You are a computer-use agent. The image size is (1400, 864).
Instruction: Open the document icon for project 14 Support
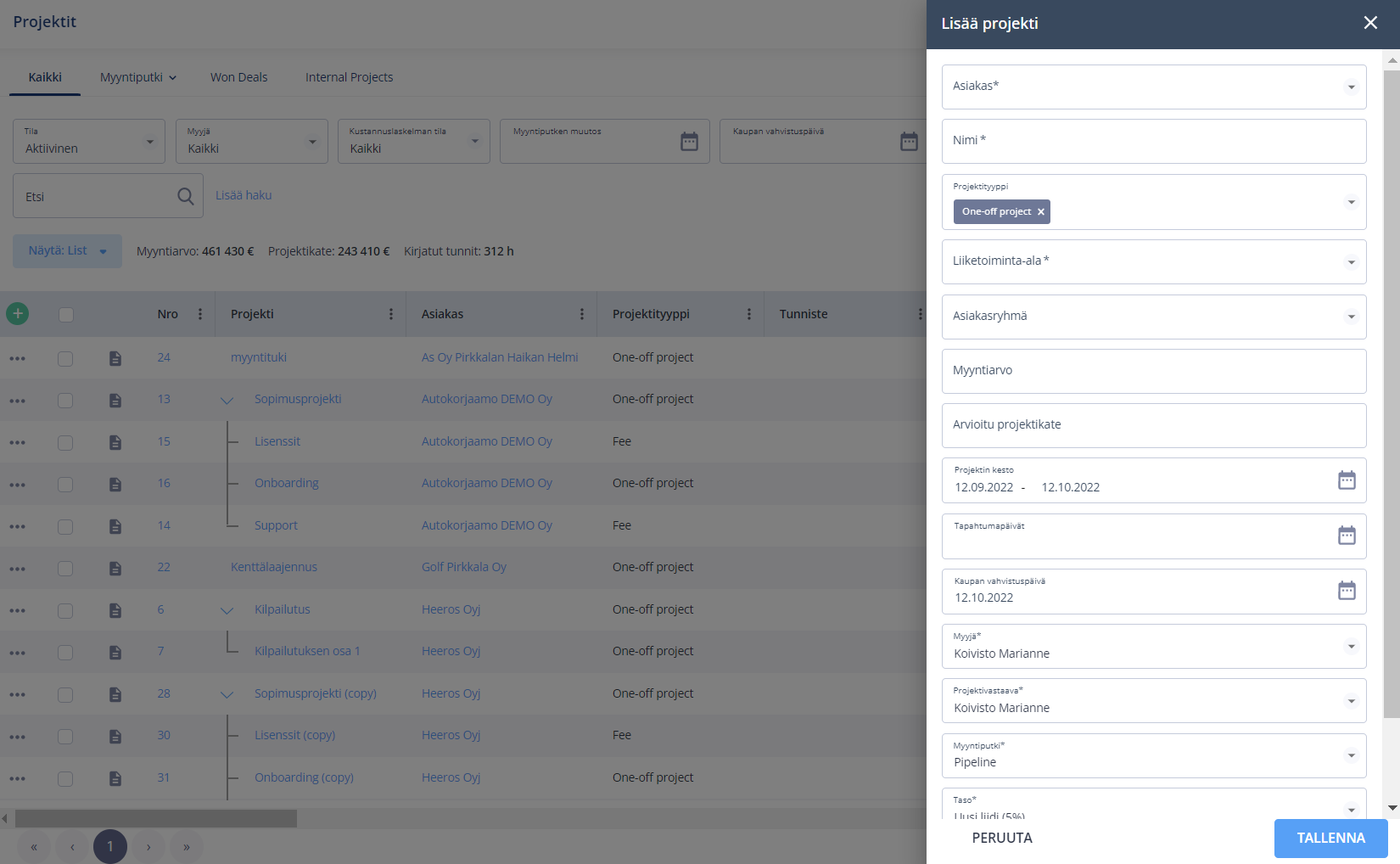point(115,526)
